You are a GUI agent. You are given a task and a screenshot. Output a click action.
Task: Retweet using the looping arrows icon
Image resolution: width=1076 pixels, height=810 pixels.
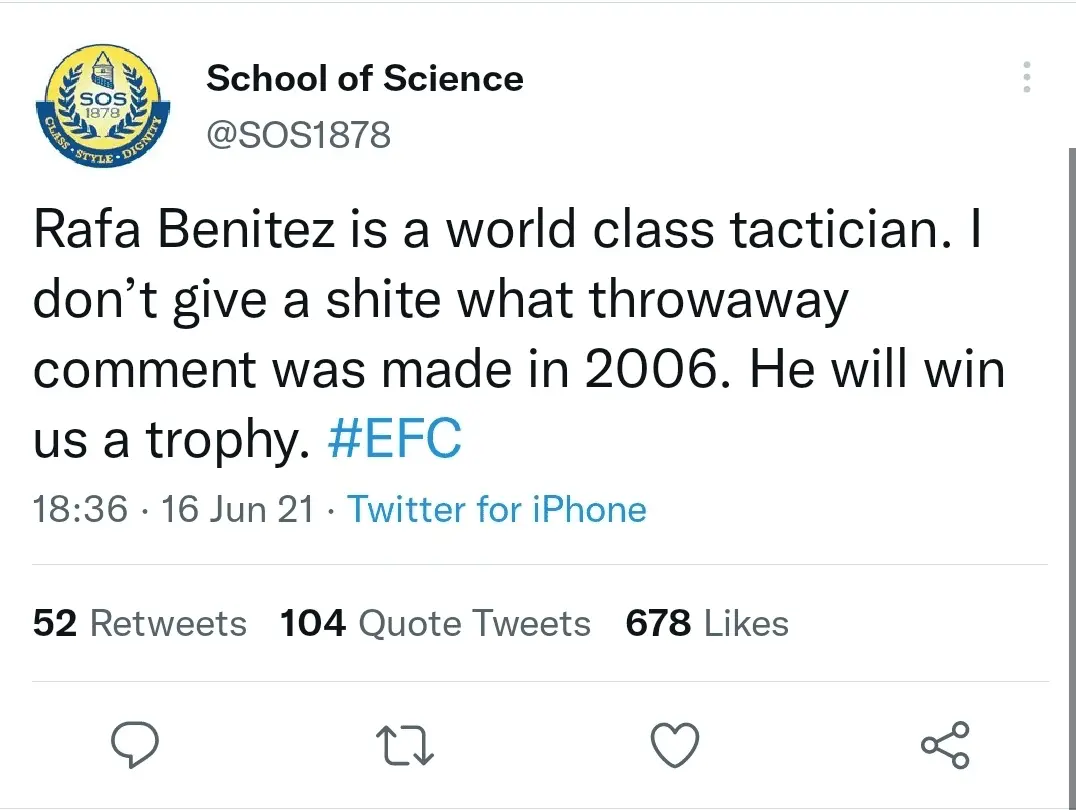[x=404, y=746]
